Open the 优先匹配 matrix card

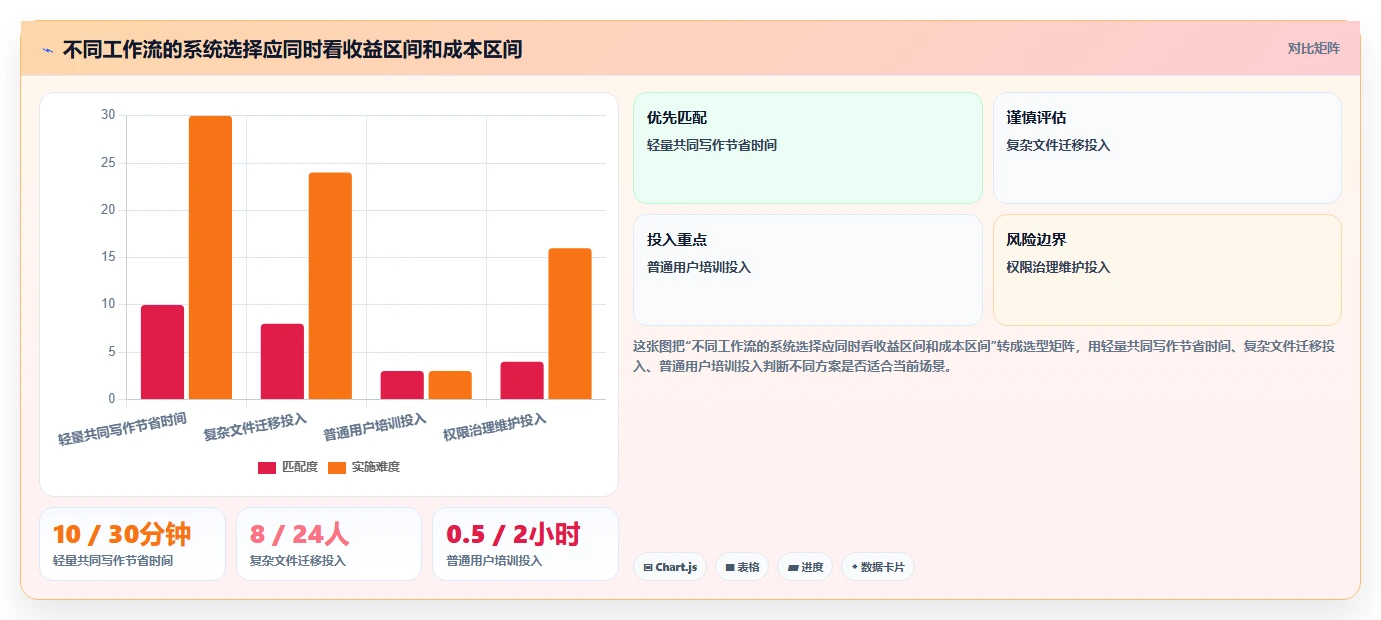[x=808, y=148]
